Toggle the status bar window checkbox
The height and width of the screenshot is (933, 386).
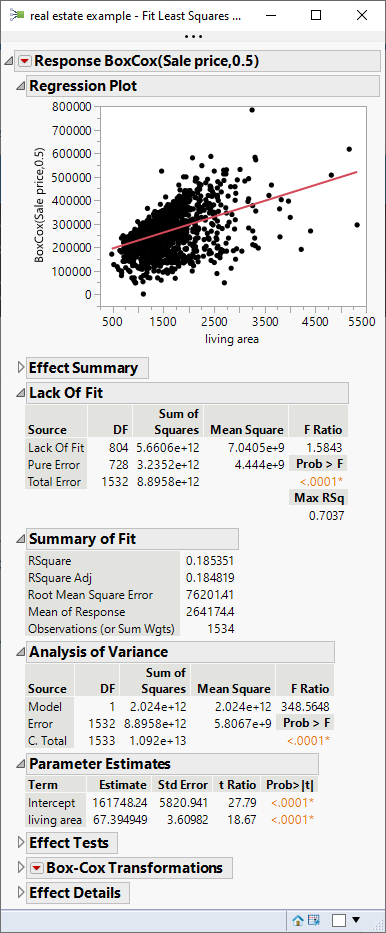click(338, 920)
